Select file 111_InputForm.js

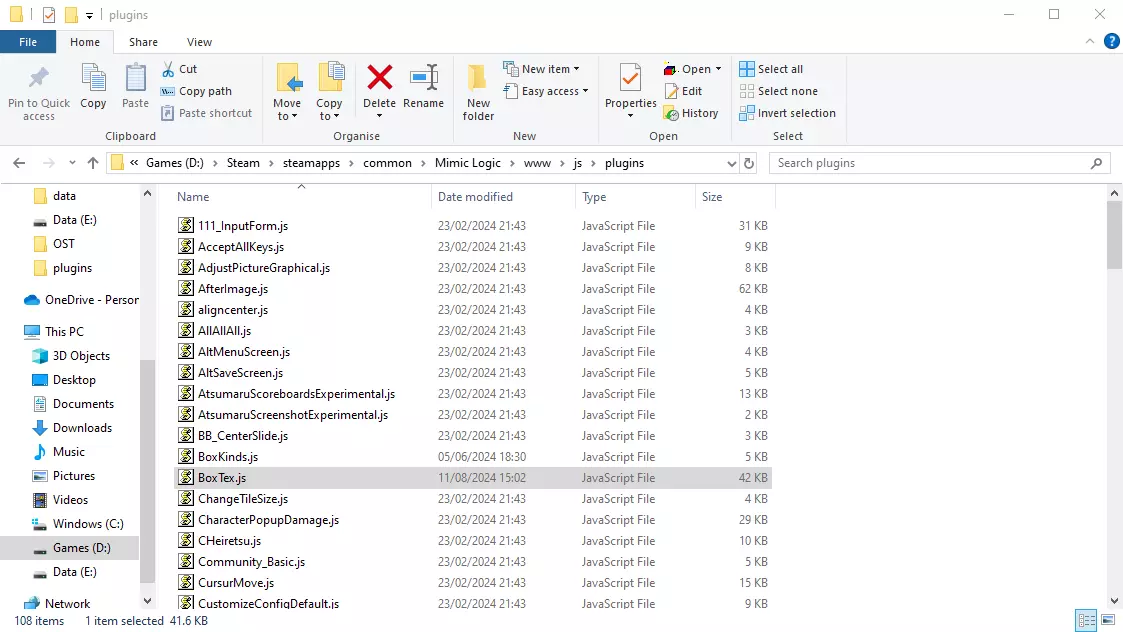click(x=473, y=226)
